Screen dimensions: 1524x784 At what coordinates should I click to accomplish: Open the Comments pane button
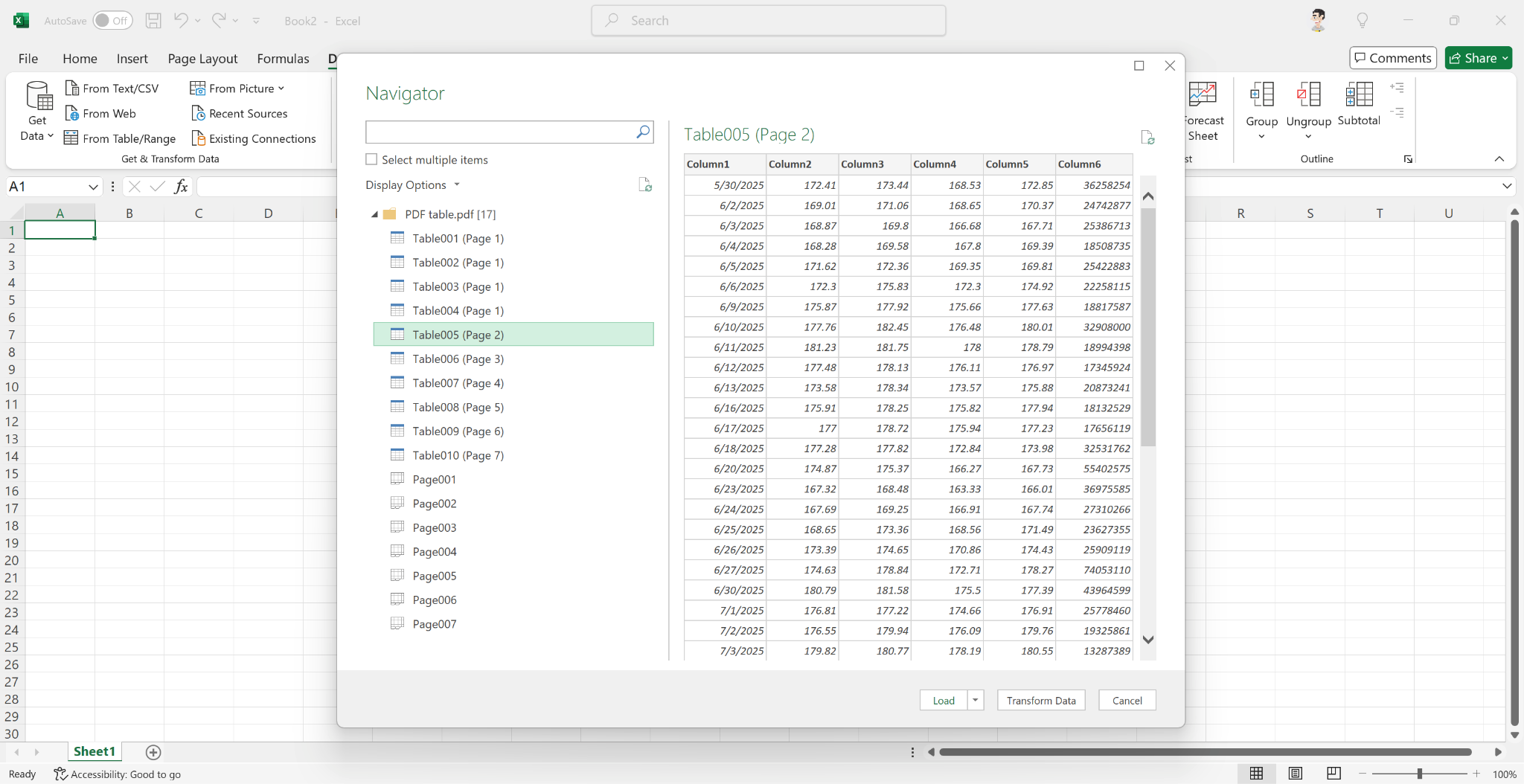pos(1393,58)
